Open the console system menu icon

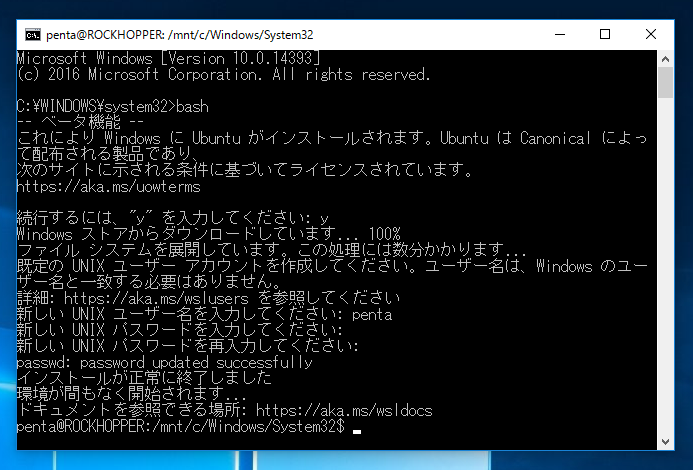point(33,34)
